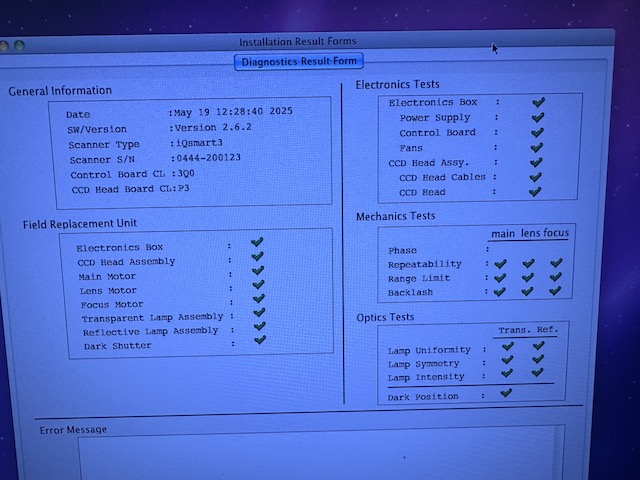Screen dimensions: 640x480
Task: Click the Lamp Uniformity Trans. checkmark
Action: (508, 348)
